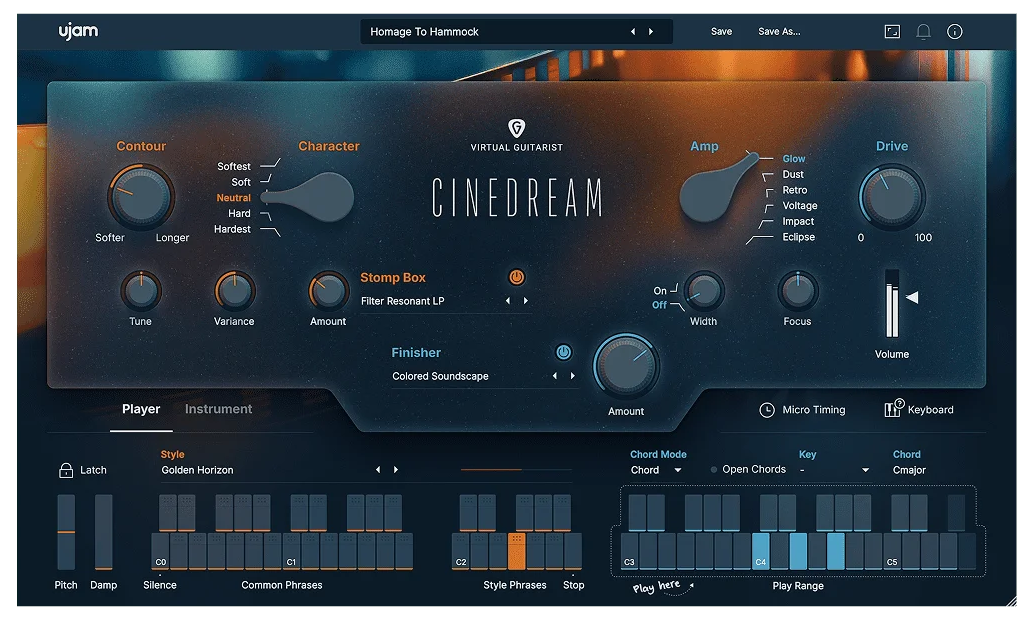This screenshot has width=1034, height=620.
Task: Open the notifications bell icon
Action: (x=923, y=32)
